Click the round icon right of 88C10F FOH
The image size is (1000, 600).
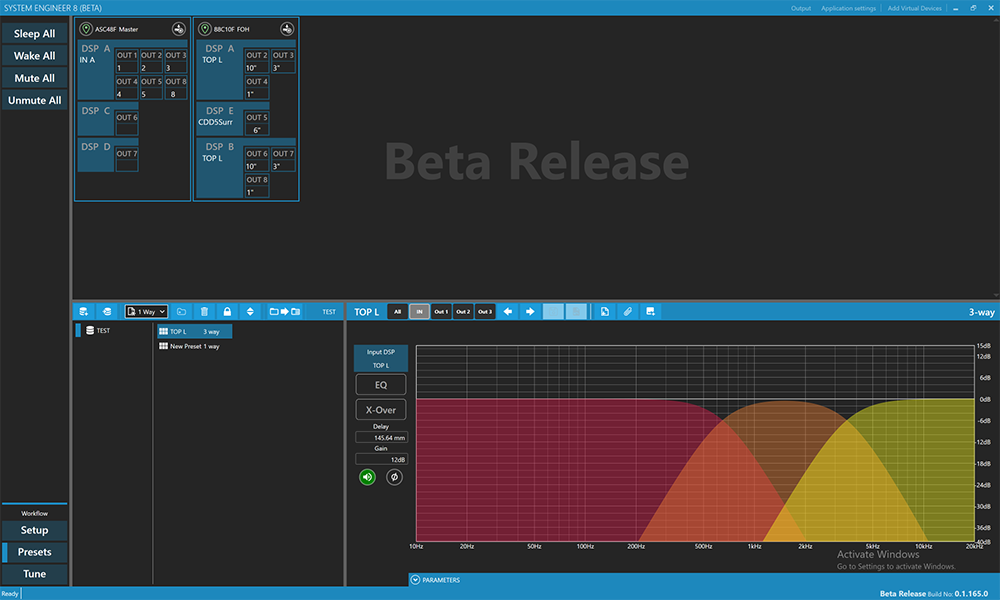(x=287, y=29)
